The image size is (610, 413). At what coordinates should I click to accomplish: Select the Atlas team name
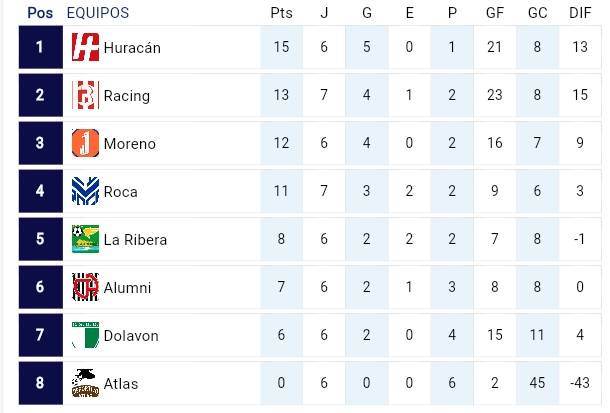pos(121,384)
